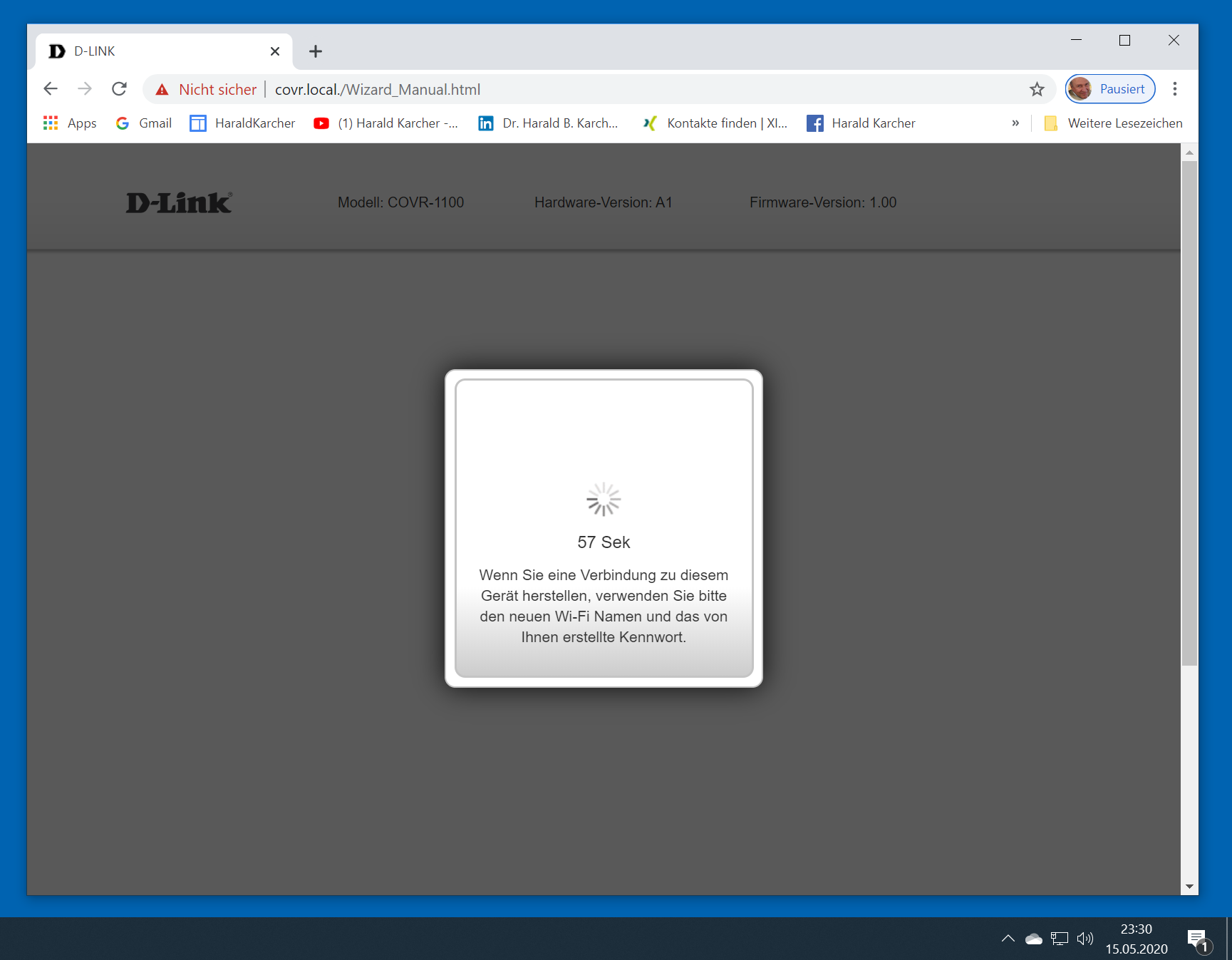
Task: Open the Windows notification center icon
Action: point(1199,940)
